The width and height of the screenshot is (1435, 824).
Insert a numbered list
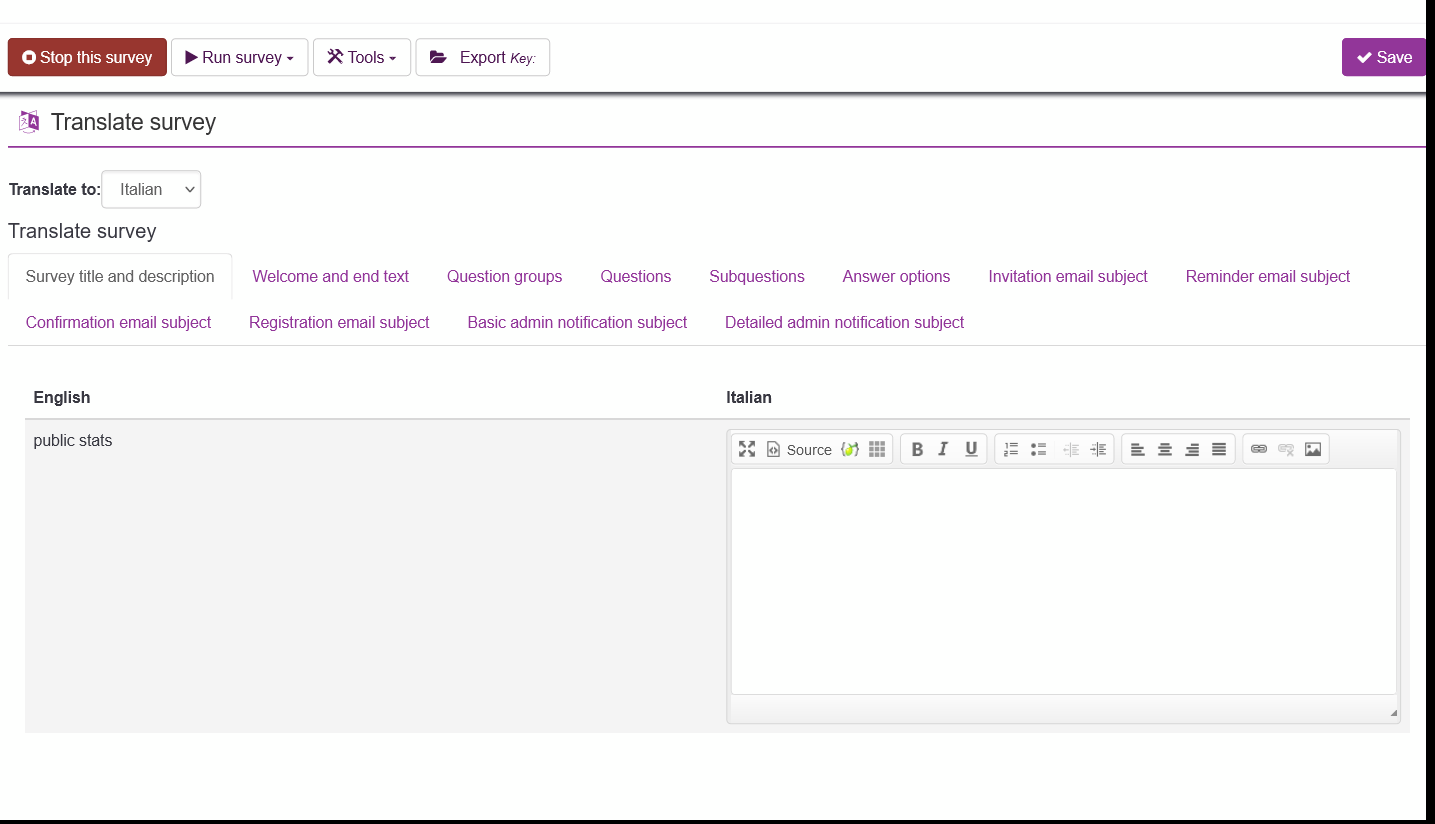pyautogui.click(x=1011, y=449)
